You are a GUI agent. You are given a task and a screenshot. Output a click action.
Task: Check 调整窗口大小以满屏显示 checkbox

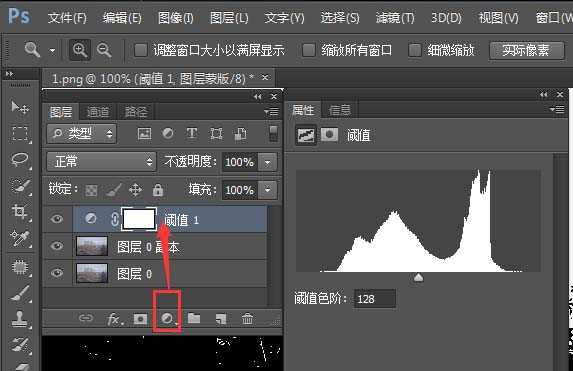click(x=140, y=50)
